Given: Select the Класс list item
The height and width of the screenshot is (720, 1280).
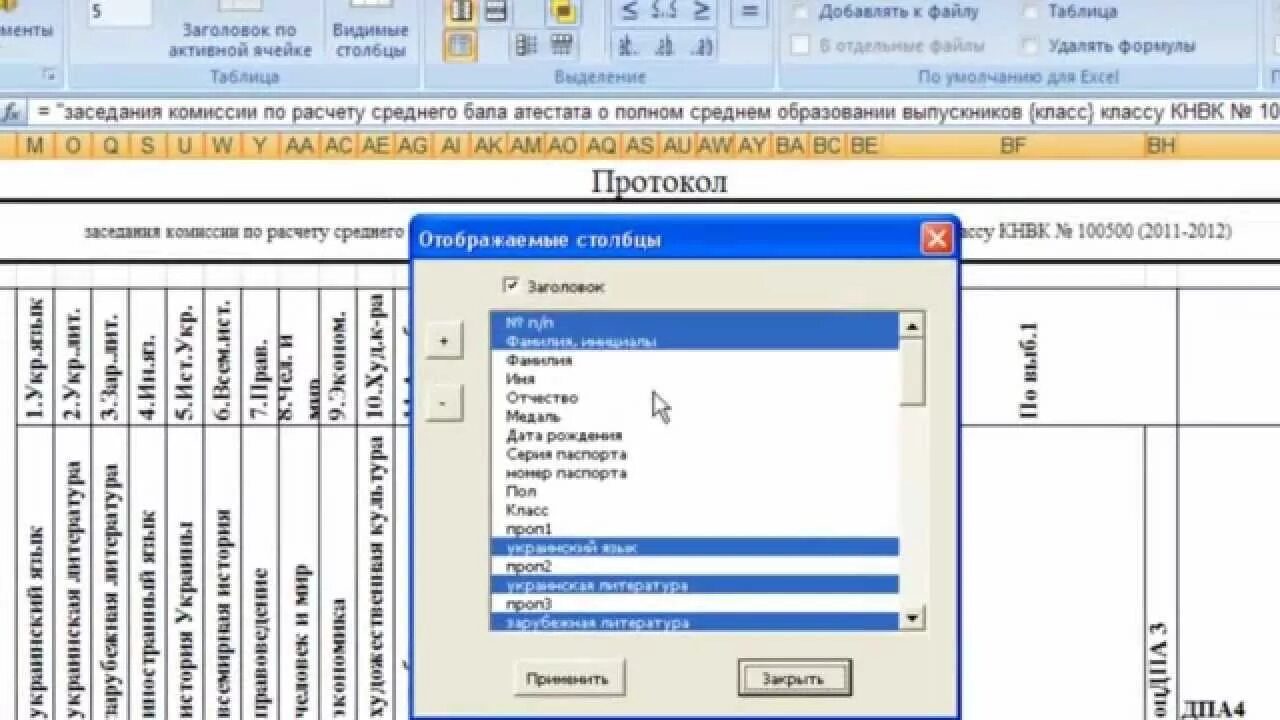Looking at the screenshot, I should (x=695, y=510).
